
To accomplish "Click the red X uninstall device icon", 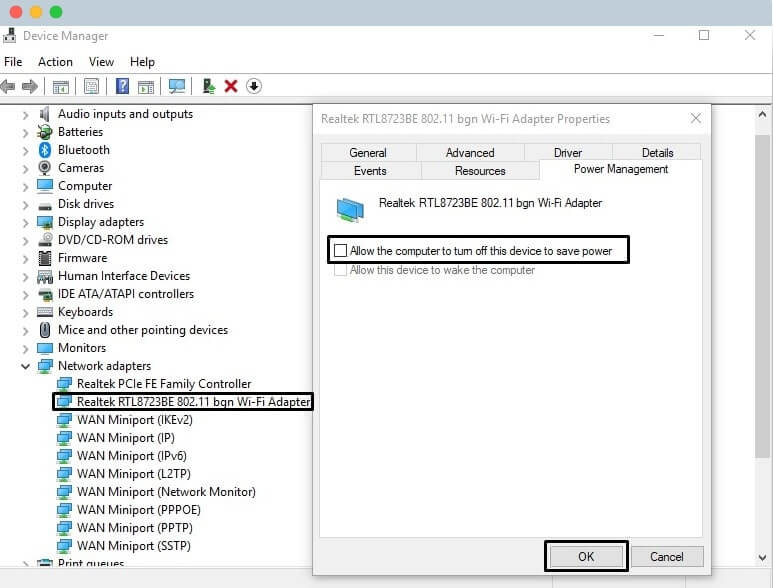I will click(x=231, y=86).
